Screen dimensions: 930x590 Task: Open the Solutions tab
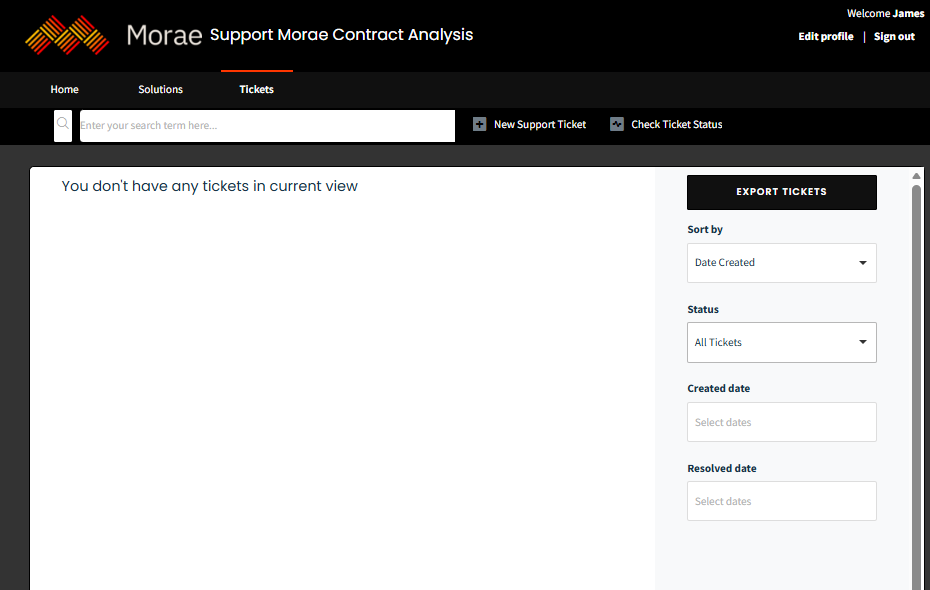click(x=160, y=89)
